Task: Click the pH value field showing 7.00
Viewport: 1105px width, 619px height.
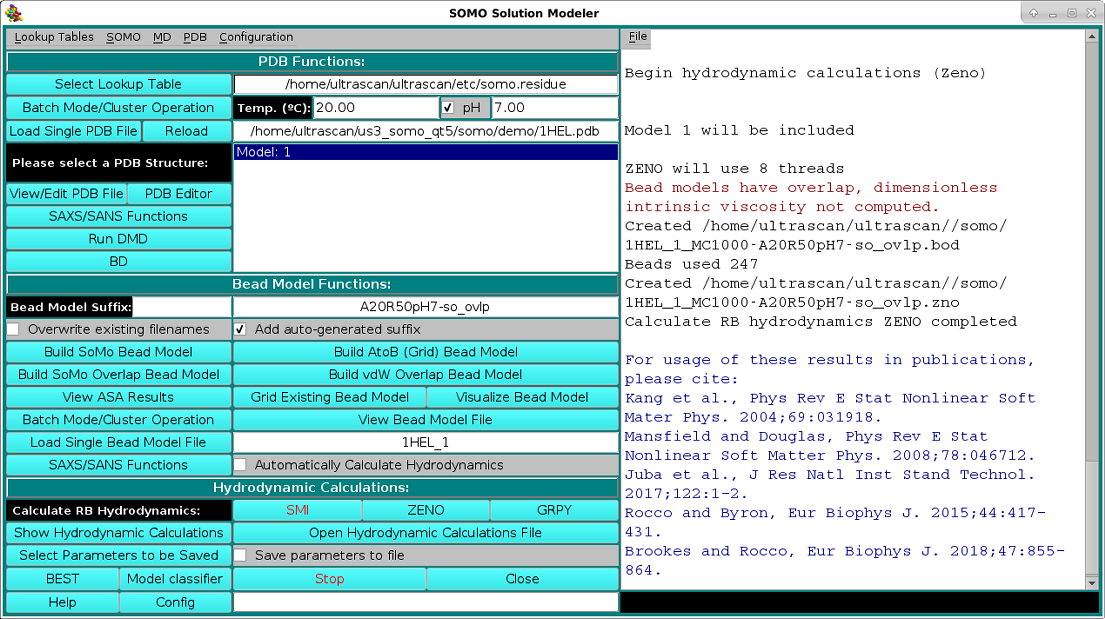Action: pos(555,108)
